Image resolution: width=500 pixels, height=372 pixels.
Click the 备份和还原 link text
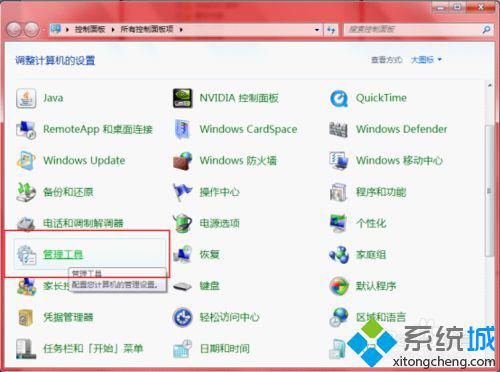68,192
